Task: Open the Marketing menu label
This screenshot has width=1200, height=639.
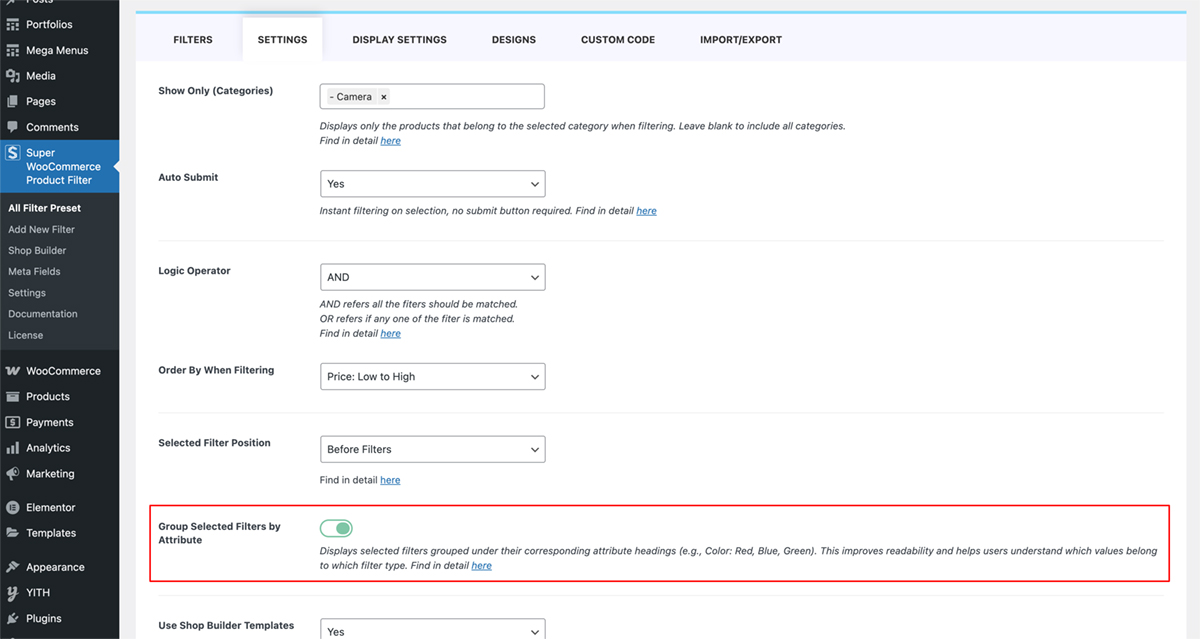Action: pos(50,474)
